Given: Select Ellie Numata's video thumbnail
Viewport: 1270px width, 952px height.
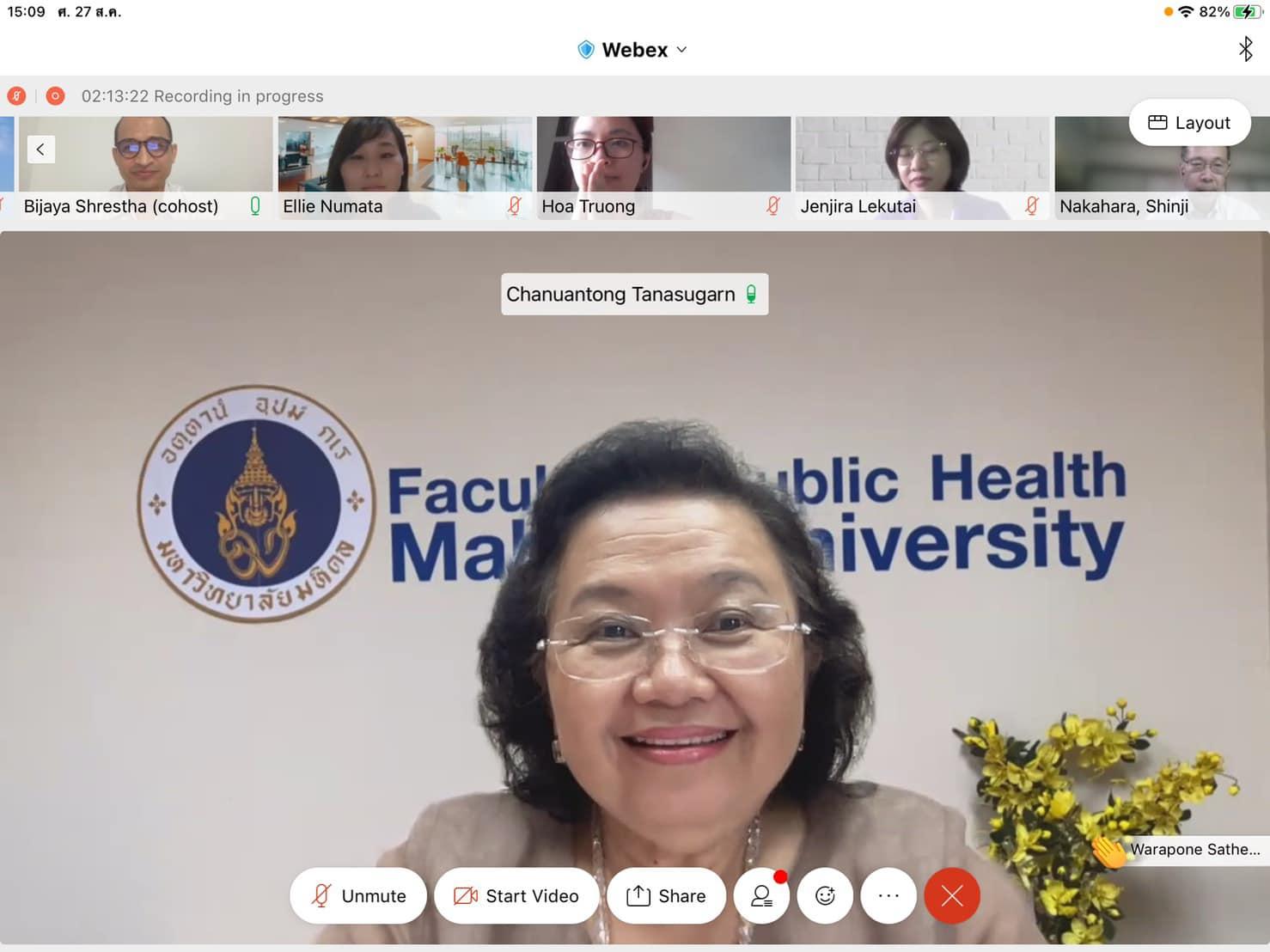Looking at the screenshot, I should 405,168.
